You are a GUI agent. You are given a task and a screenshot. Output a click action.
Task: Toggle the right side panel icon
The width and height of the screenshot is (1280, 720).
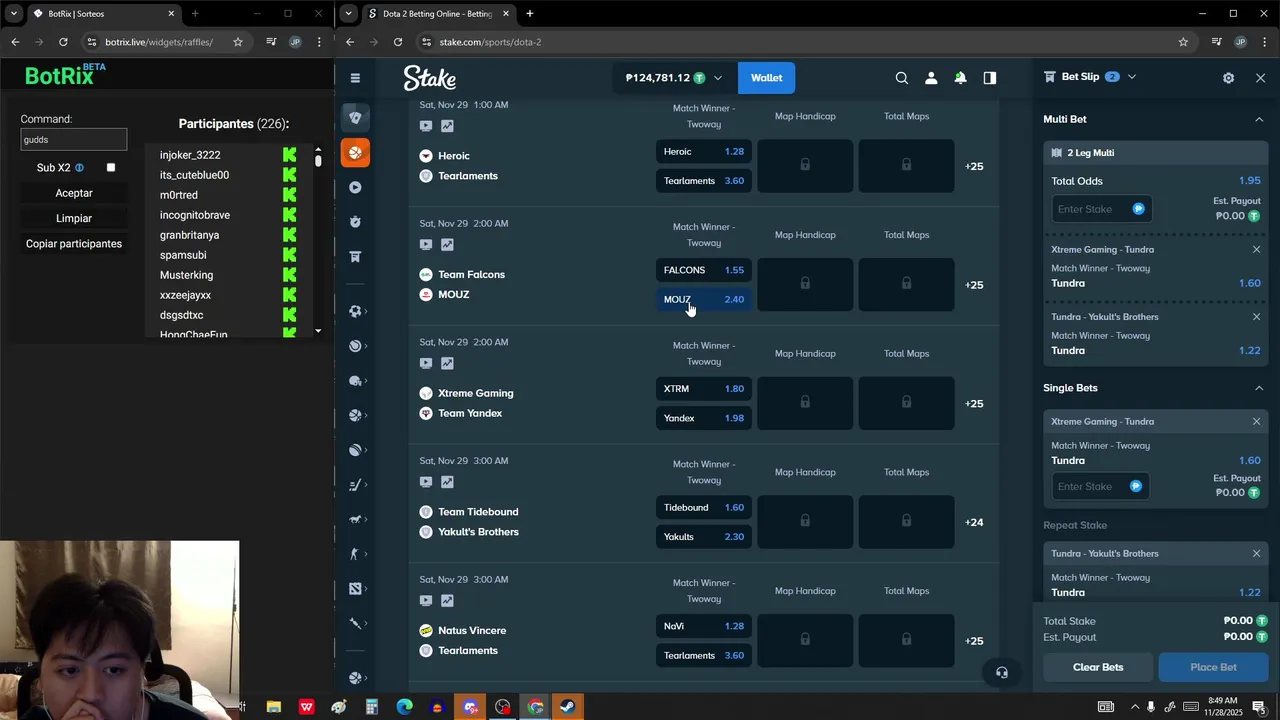pyautogui.click(x=990, y=78)
